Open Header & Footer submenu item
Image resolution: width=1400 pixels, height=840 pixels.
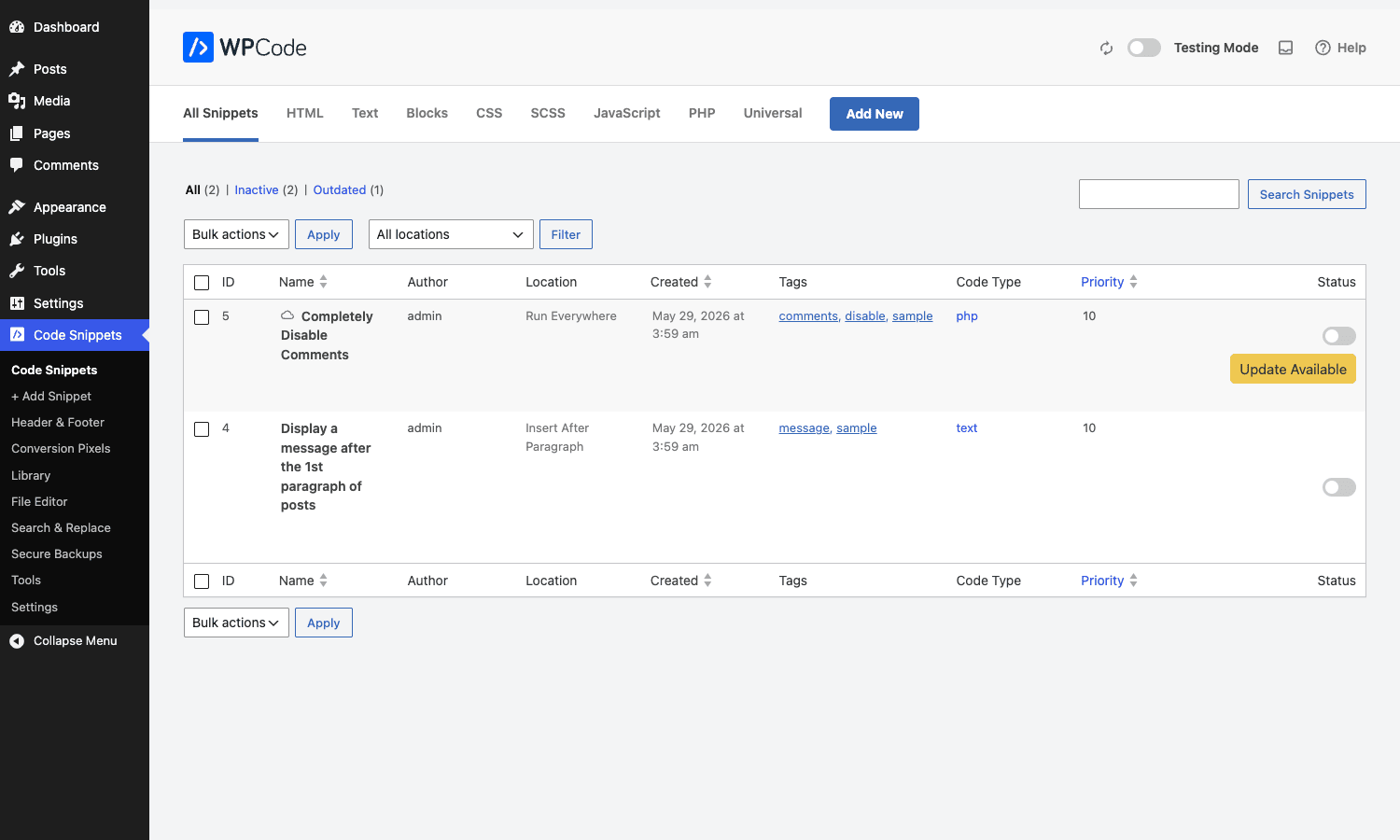tap(58, 422)
